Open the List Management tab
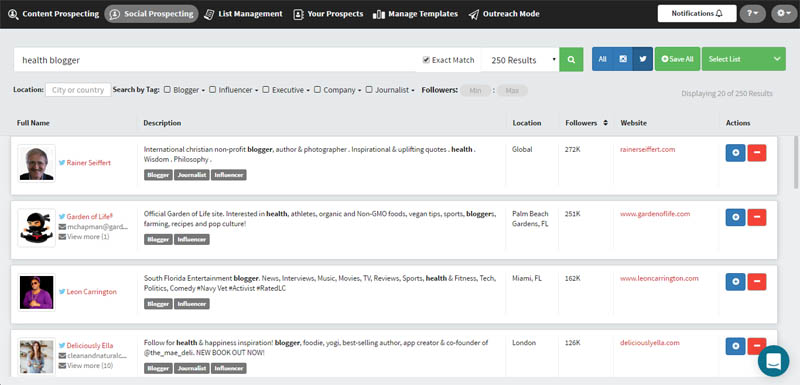Viewport: 800px width, 385px height. (x=243, y=14)
